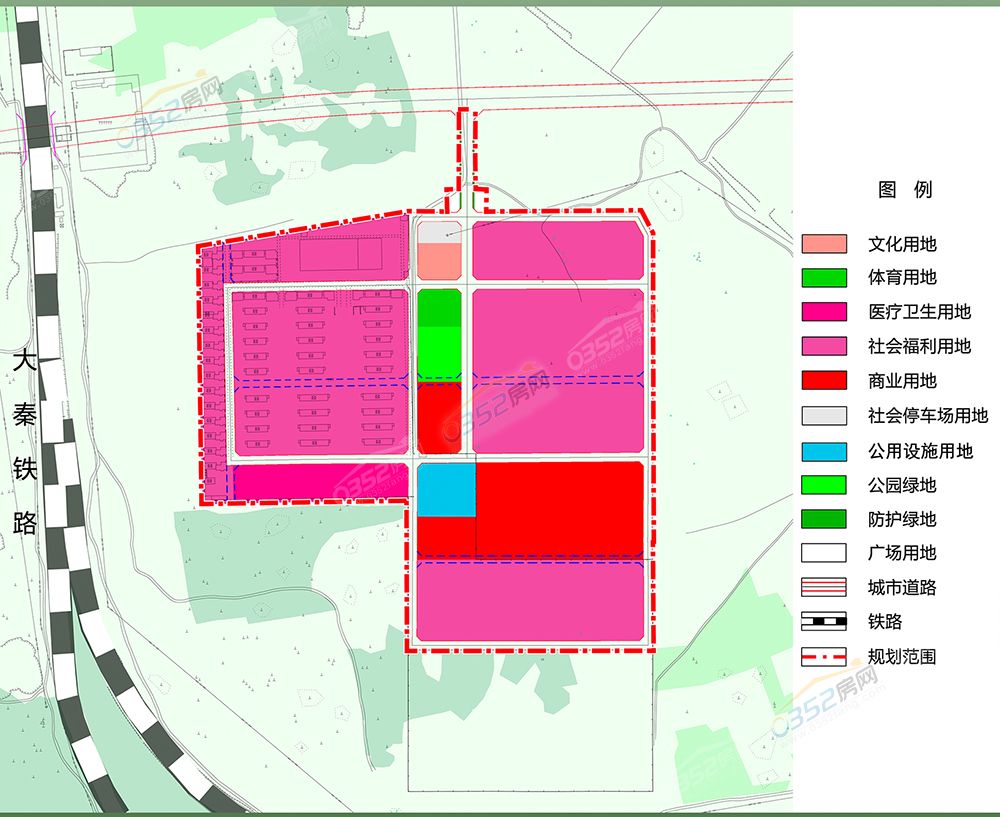Click the 社会停车场用地 gray legend swatch
This screenshot has width=1000, height=817.
(823, 416)
